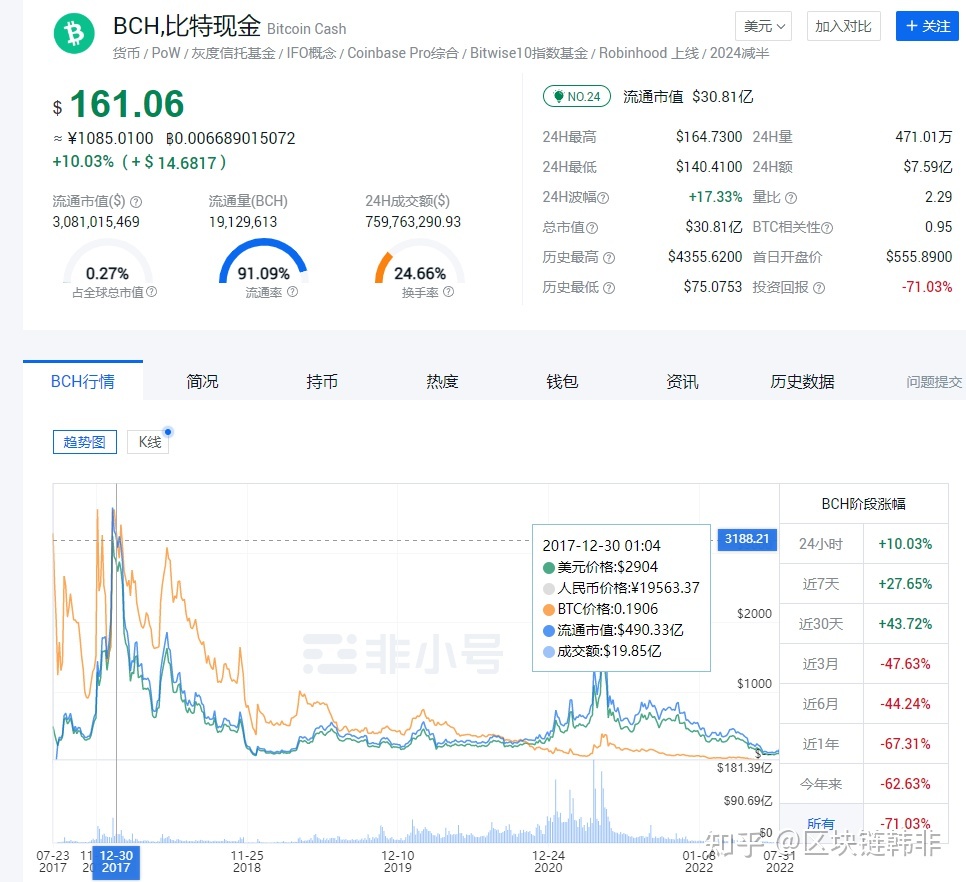The width and height of the screenshot is (966, 882).
Task: Click the Robinhood 上线 tag
Action: pos(649,54)
